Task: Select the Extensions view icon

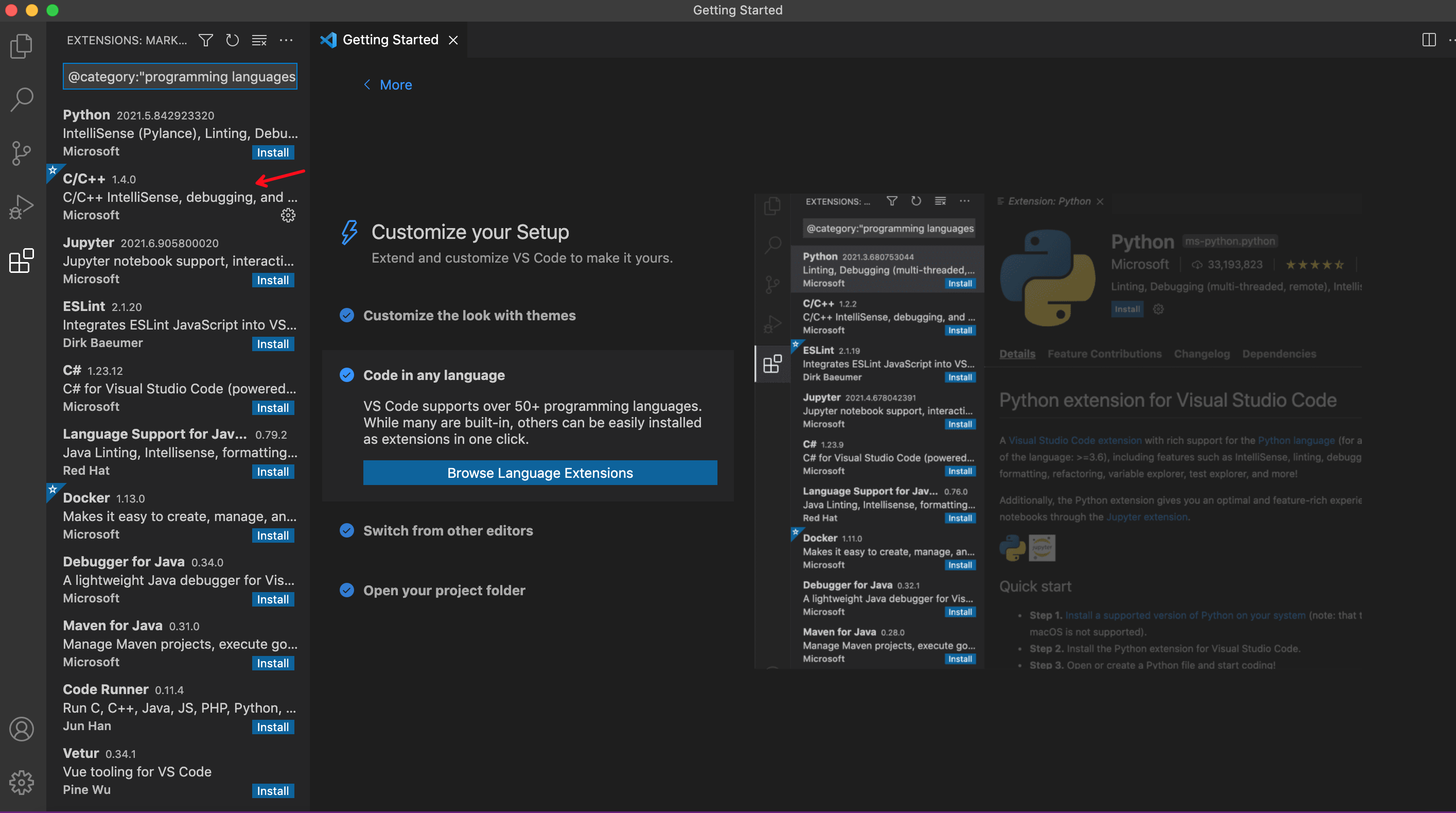Action: pyautogui.click(x=22, y=261)
